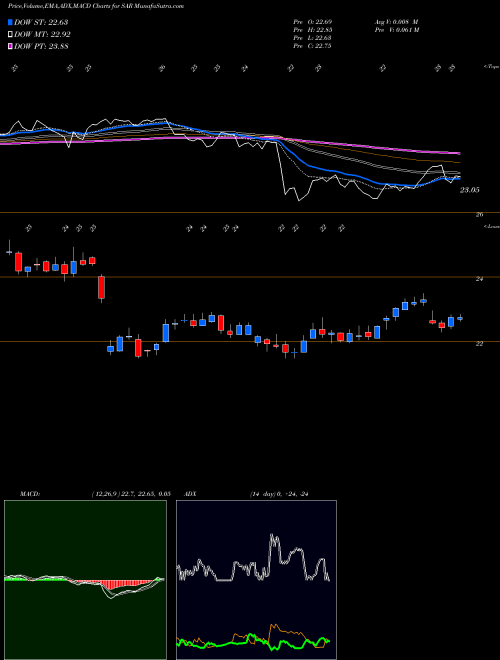
Task: Click the white DOW MT legend swatch
Action: (10, 35)
